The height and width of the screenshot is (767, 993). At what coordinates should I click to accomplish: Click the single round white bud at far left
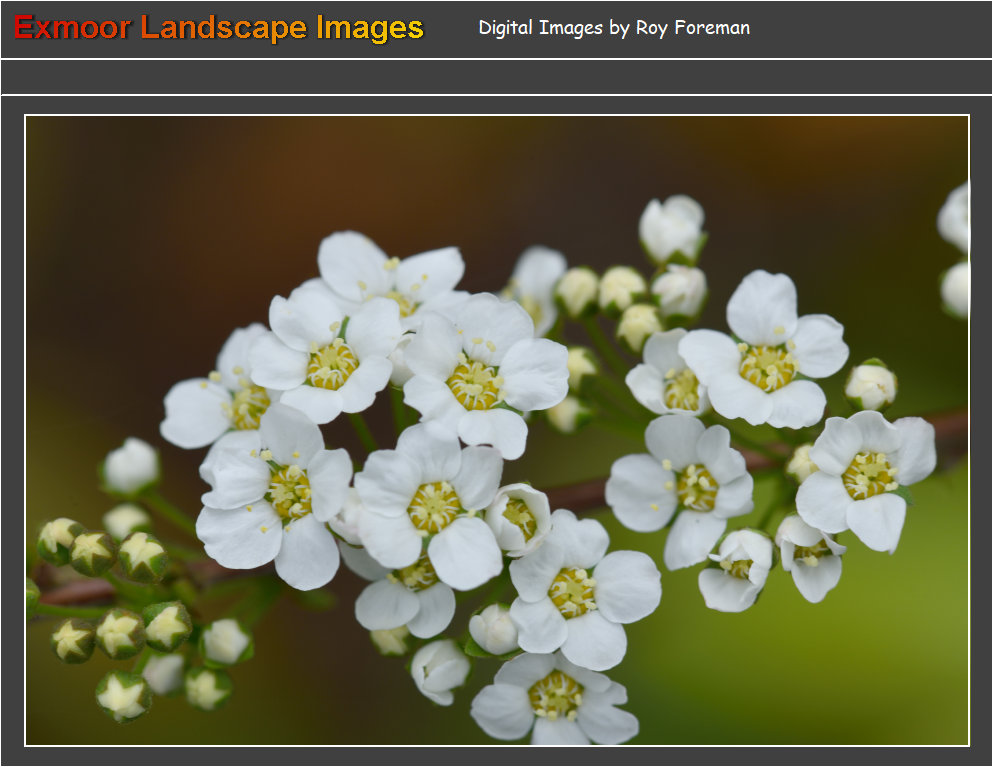pos(132,466)
